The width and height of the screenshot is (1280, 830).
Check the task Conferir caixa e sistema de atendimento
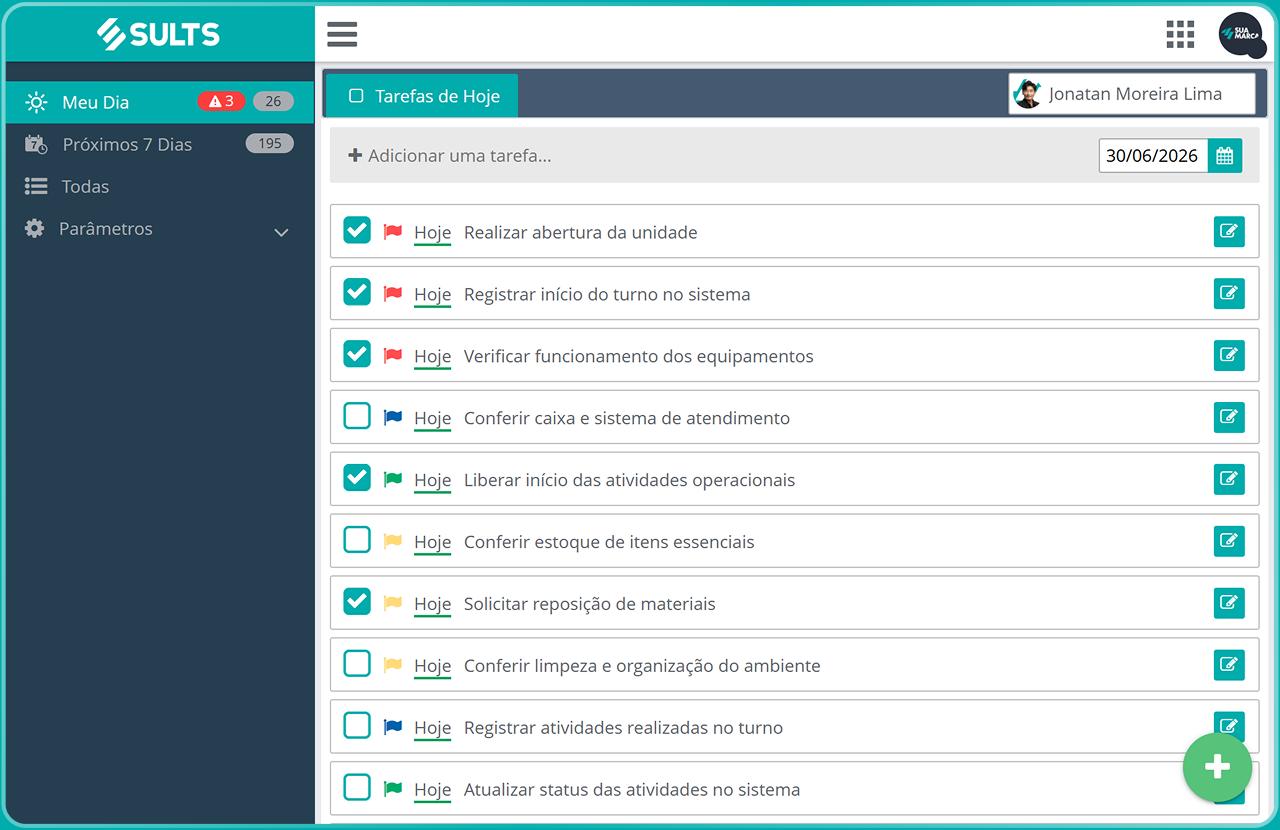[x=357, y=417]
